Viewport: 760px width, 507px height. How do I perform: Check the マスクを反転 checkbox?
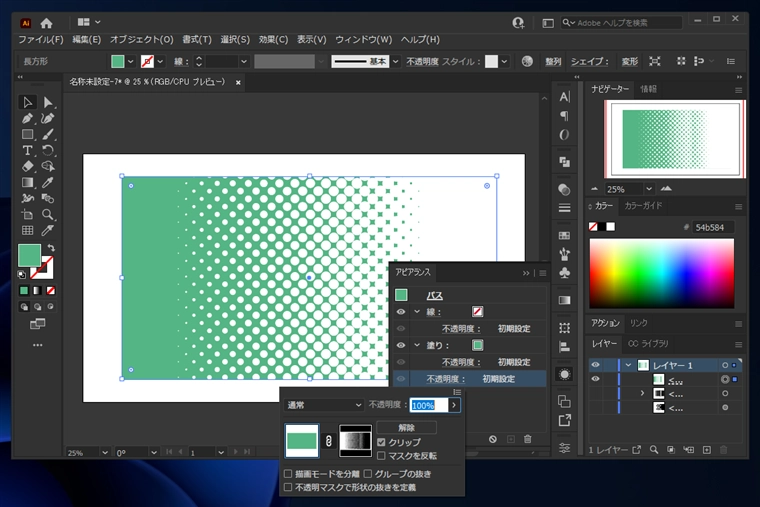coord(381,456)
